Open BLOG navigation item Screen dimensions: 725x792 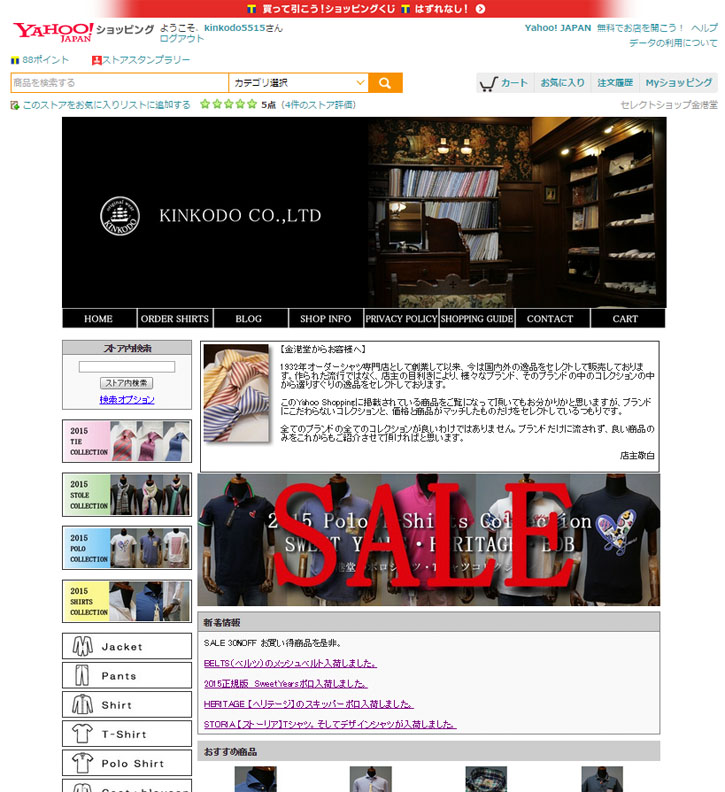click(x=249, y=319)
